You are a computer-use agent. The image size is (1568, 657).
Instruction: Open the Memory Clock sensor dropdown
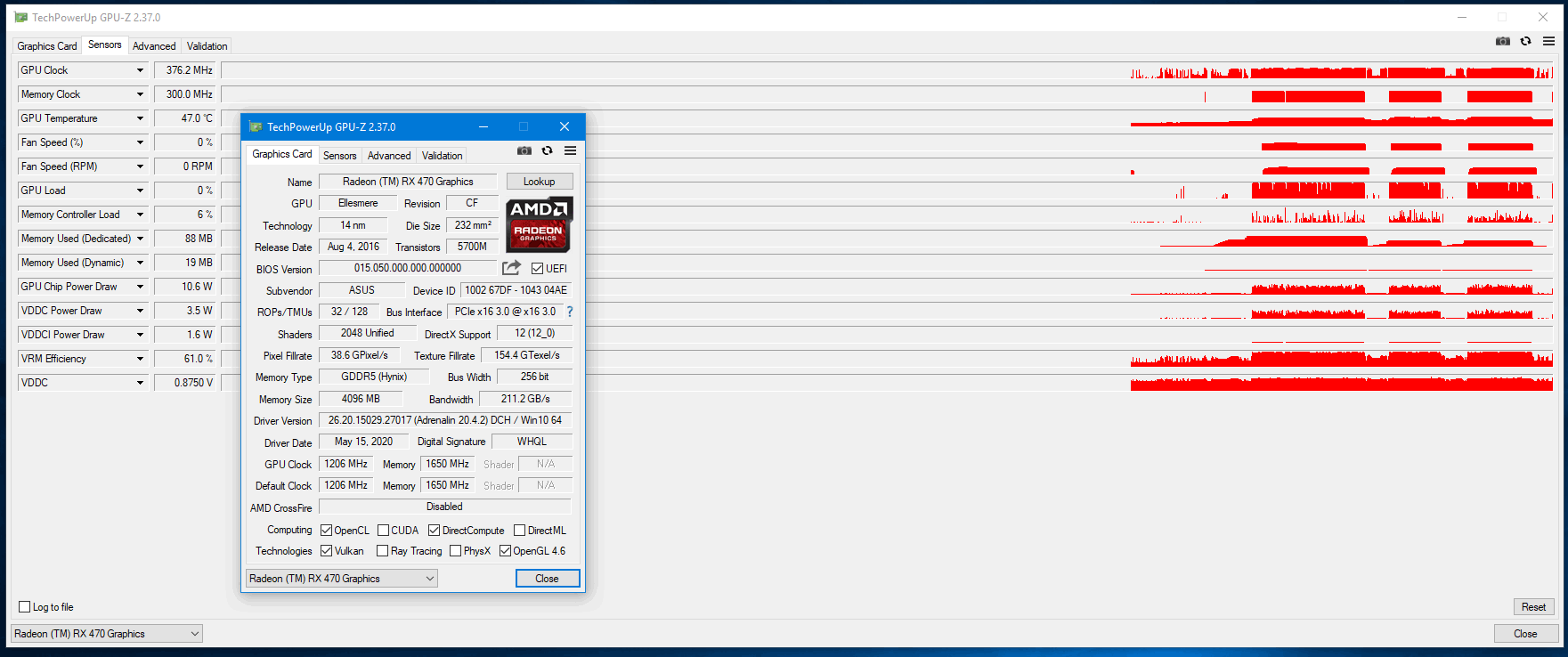click(140, 94)
